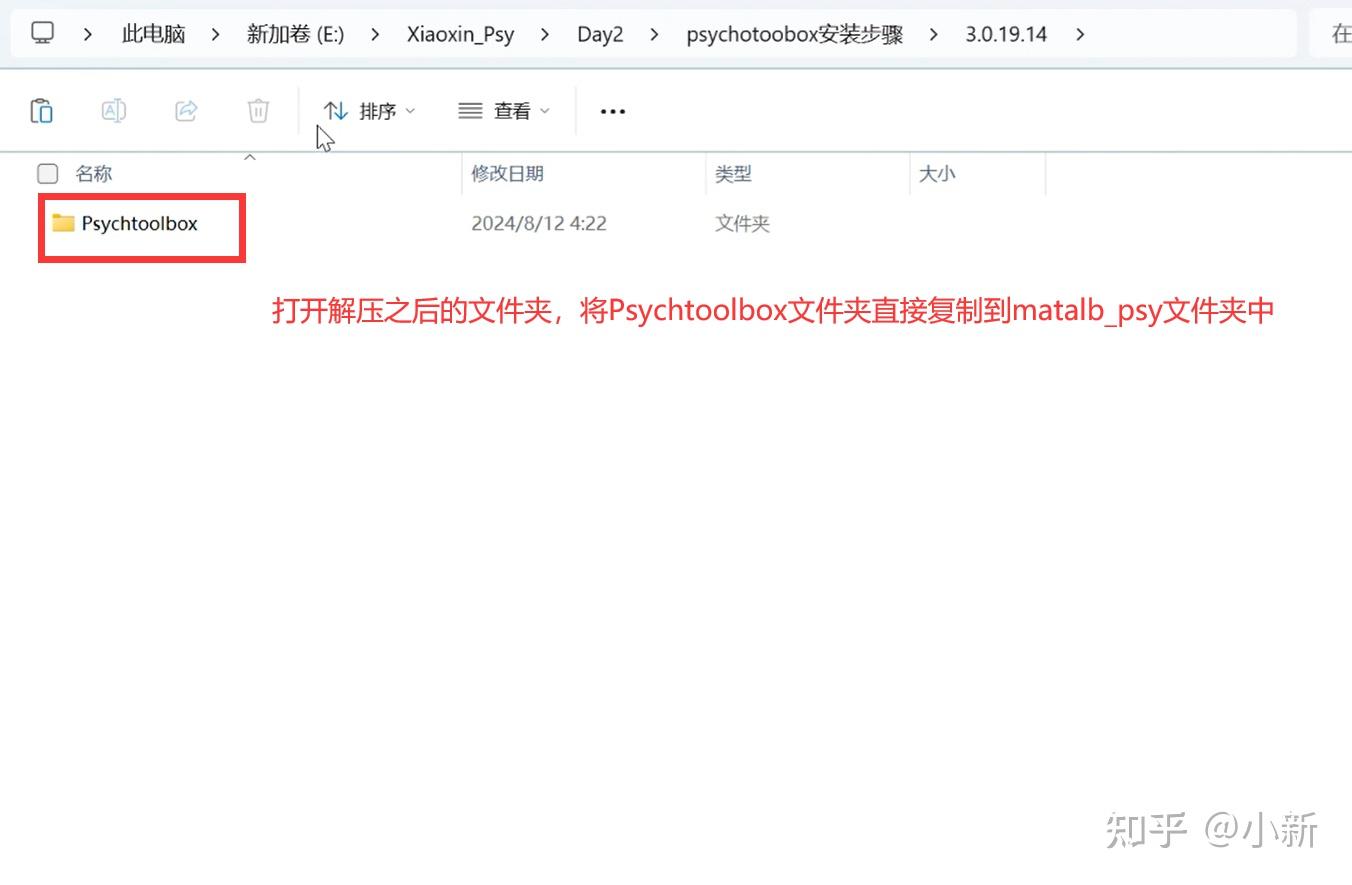Sort files by the 修改日期 column header

coord(508,173)
